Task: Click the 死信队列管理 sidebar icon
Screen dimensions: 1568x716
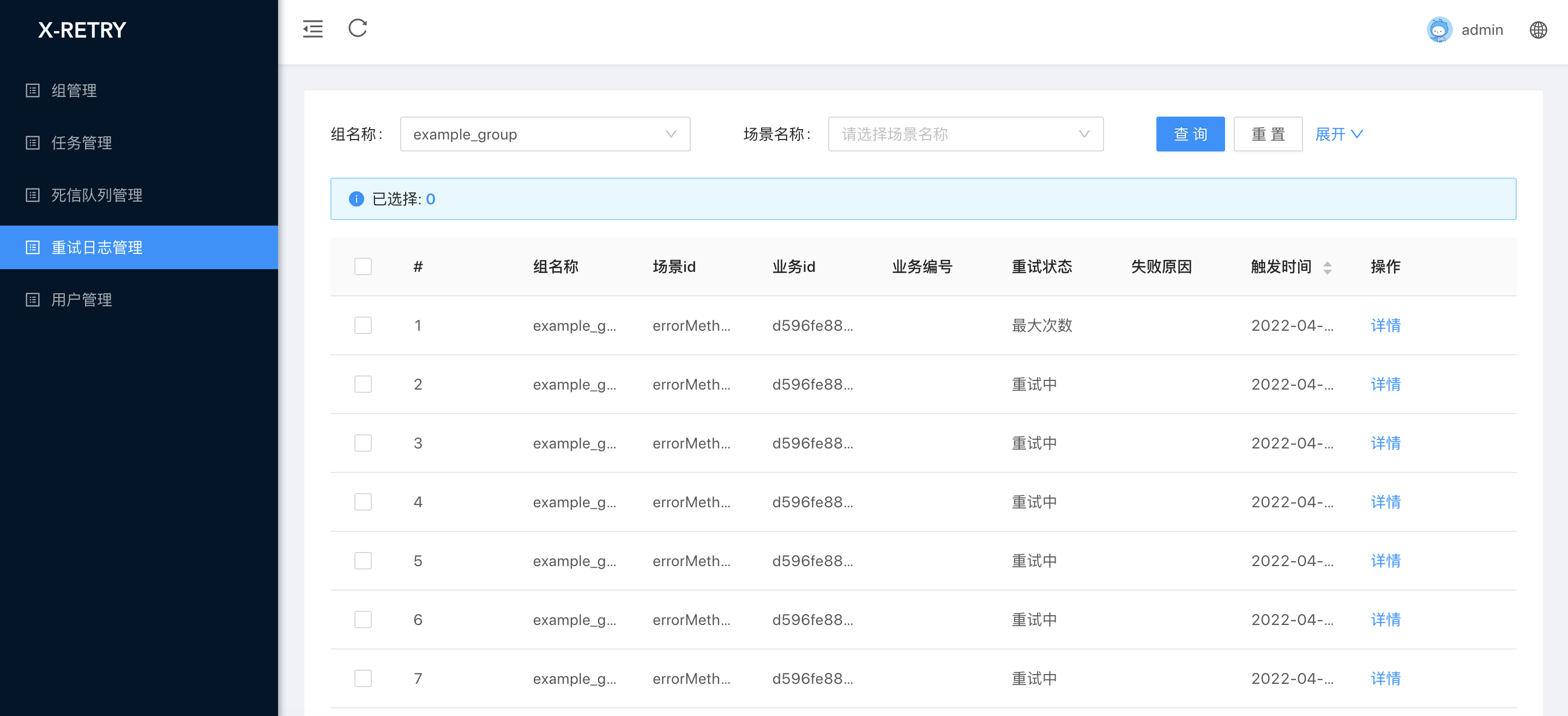Action: tap(33, 195)
